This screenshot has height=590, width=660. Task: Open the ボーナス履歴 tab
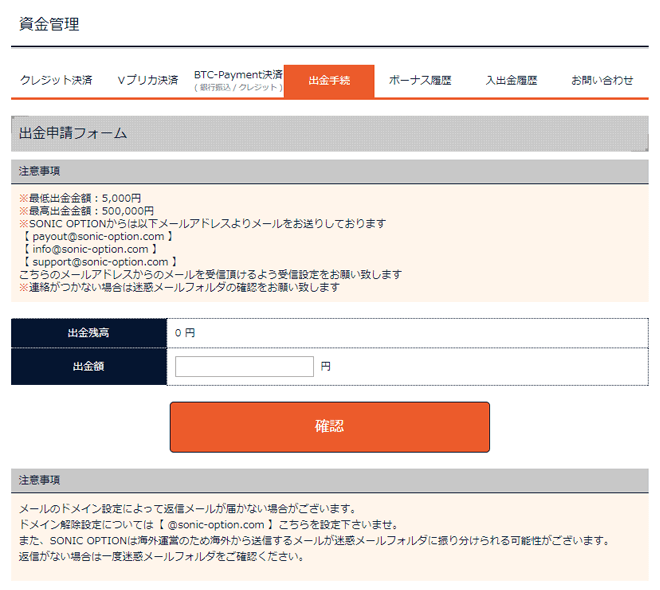pyautogui.click(x=420, y=80)
